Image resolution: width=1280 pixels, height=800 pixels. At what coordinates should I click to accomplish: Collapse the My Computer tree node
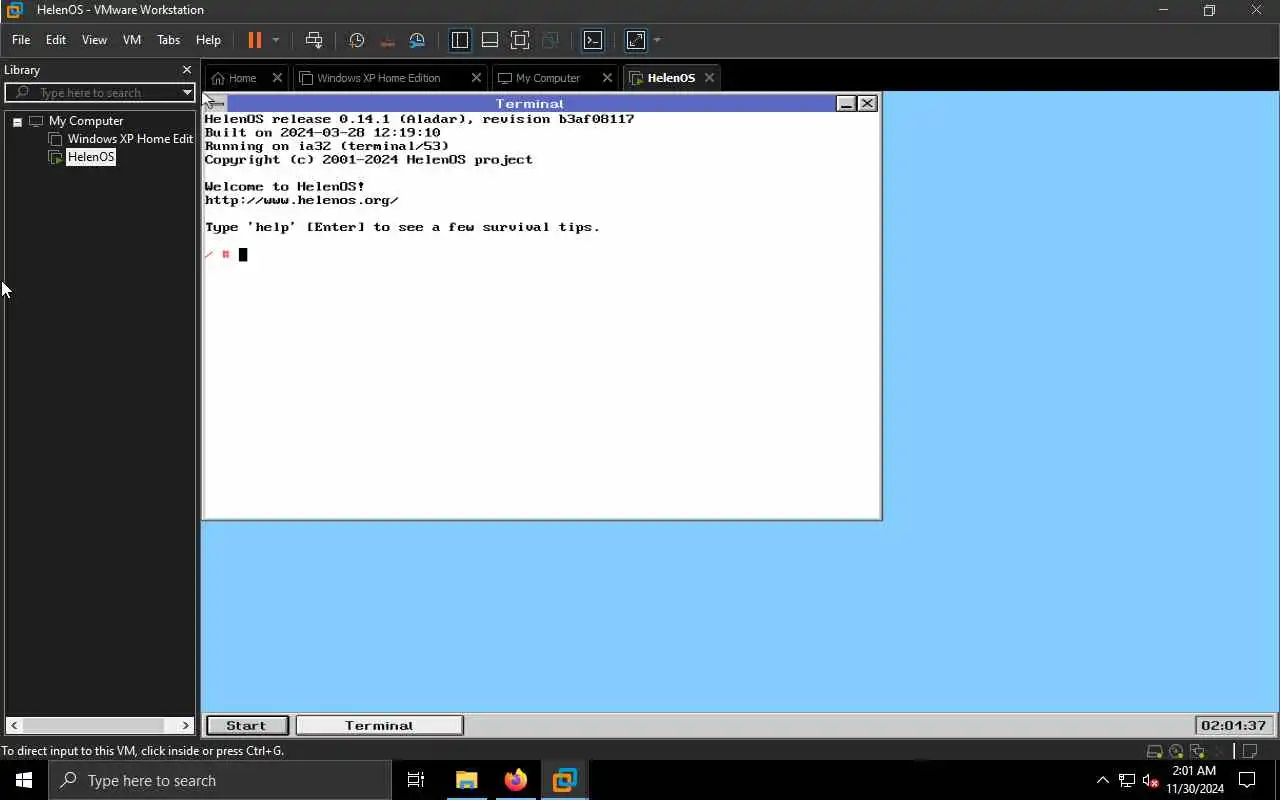[17, 121]
